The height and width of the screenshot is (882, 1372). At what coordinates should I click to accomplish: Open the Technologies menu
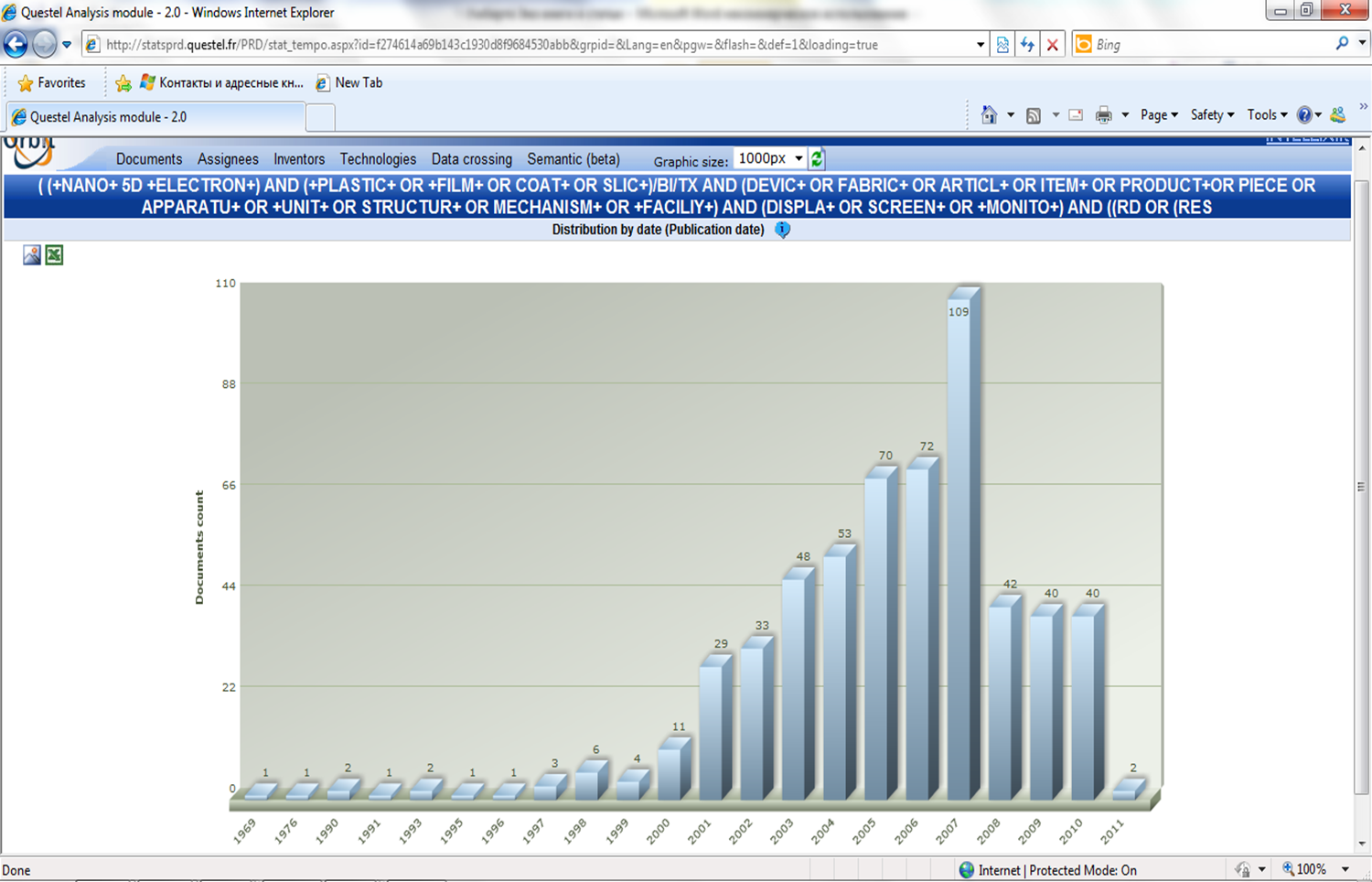click(378, 159)
